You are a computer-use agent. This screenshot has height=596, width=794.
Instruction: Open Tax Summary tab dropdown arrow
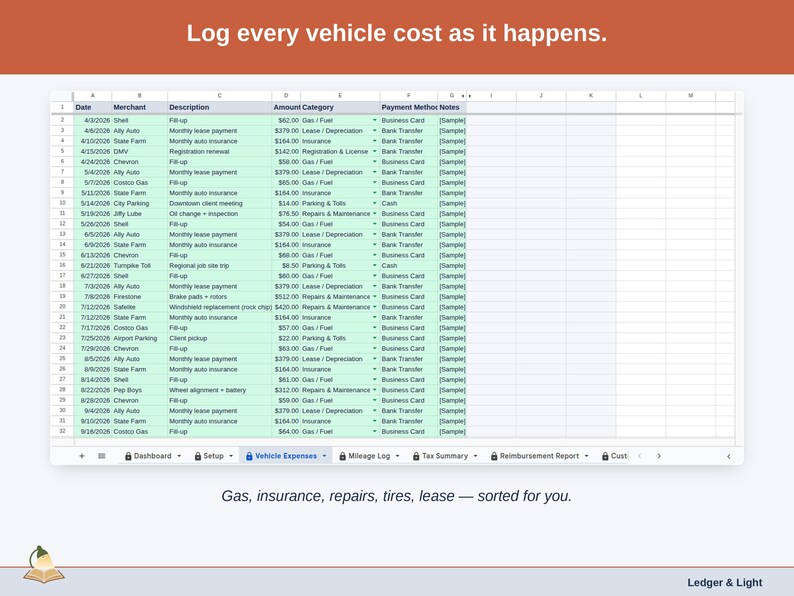[x=475, y=456]
